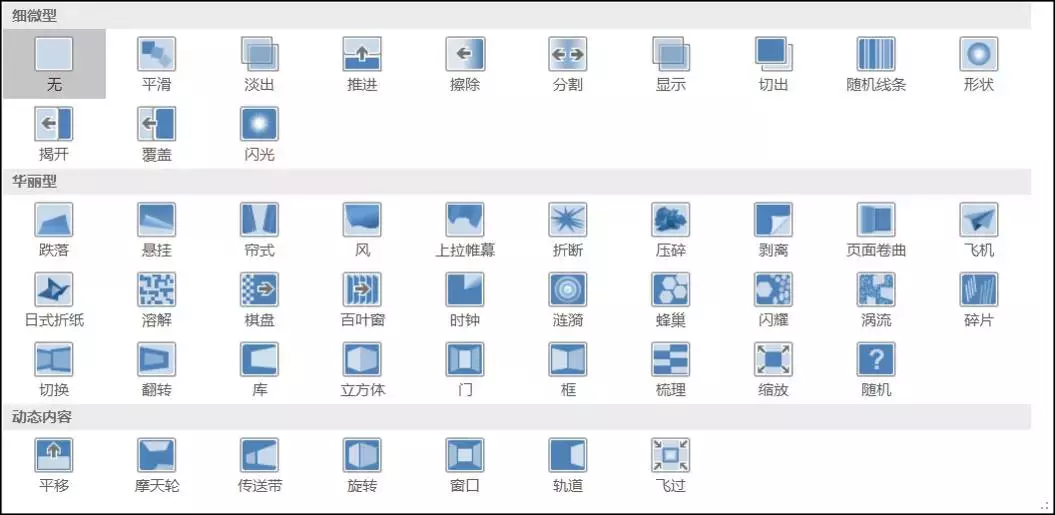This screenshot has width=1055, height=515.
Task: Select the 涡流 vortex transition
Action: coord(876,300)
